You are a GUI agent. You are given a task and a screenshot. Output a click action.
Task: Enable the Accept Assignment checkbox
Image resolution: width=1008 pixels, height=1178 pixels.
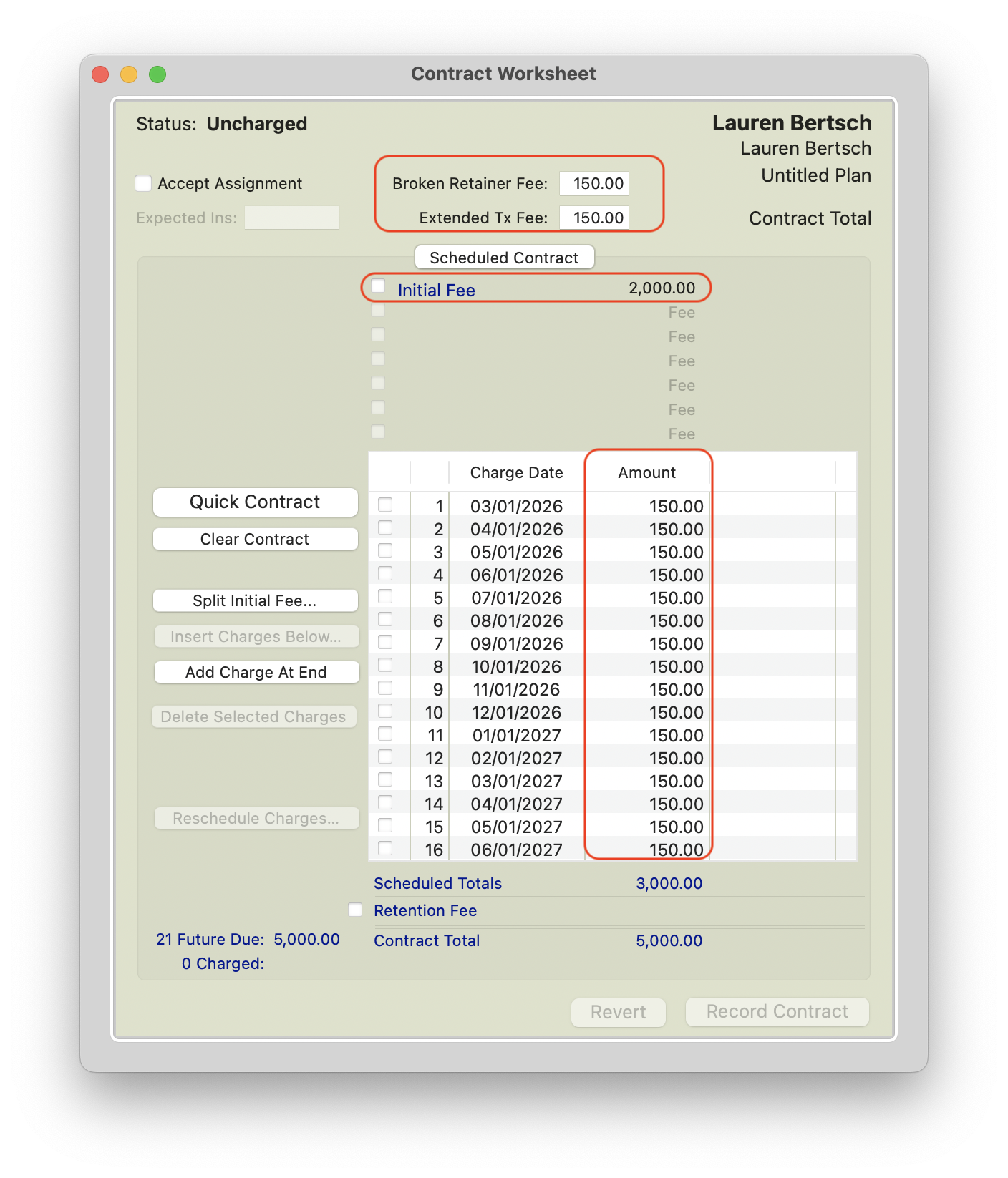pos(143,183)
